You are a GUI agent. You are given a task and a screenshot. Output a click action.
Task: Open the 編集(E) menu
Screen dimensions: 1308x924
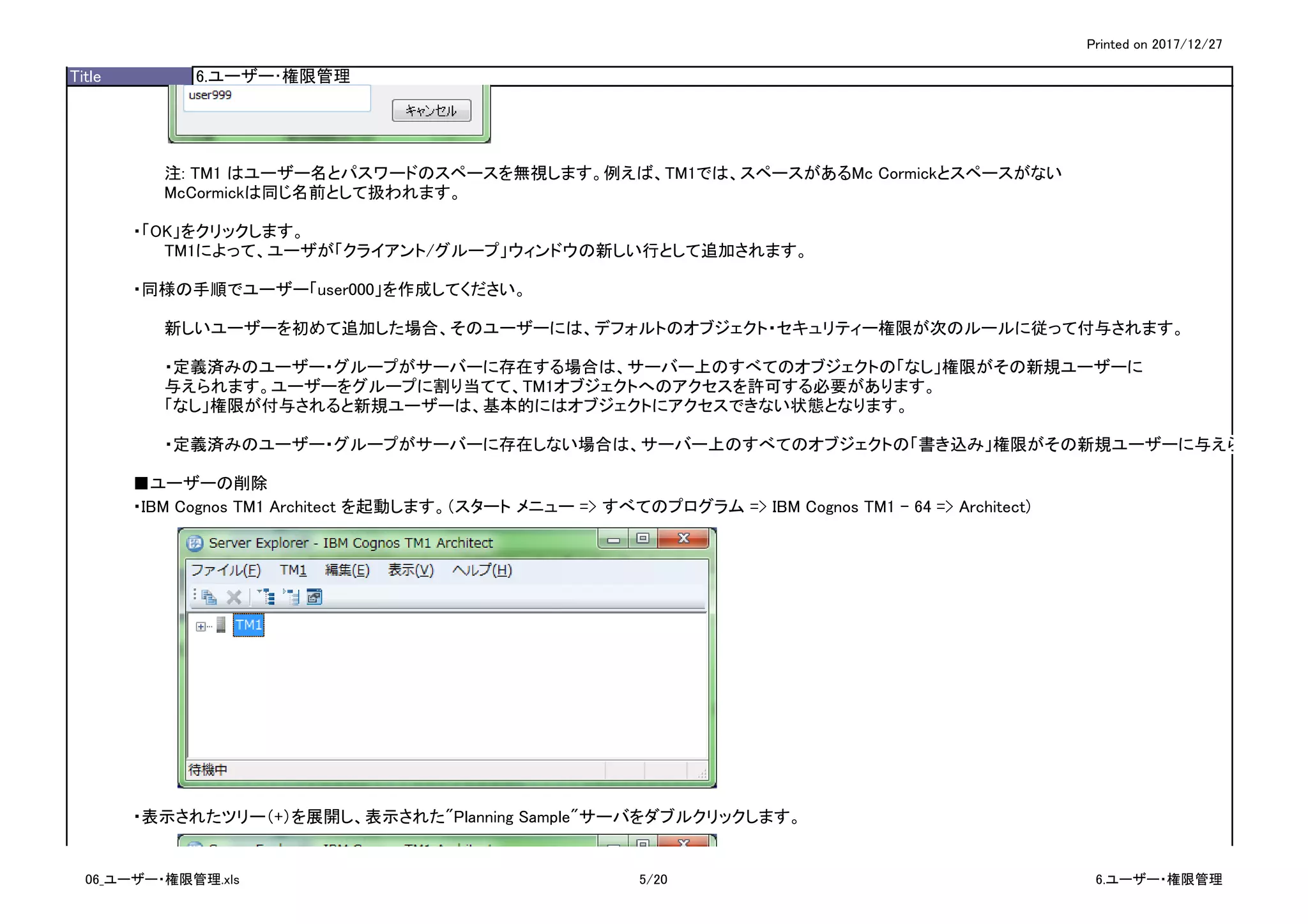[x=347, y=570]
